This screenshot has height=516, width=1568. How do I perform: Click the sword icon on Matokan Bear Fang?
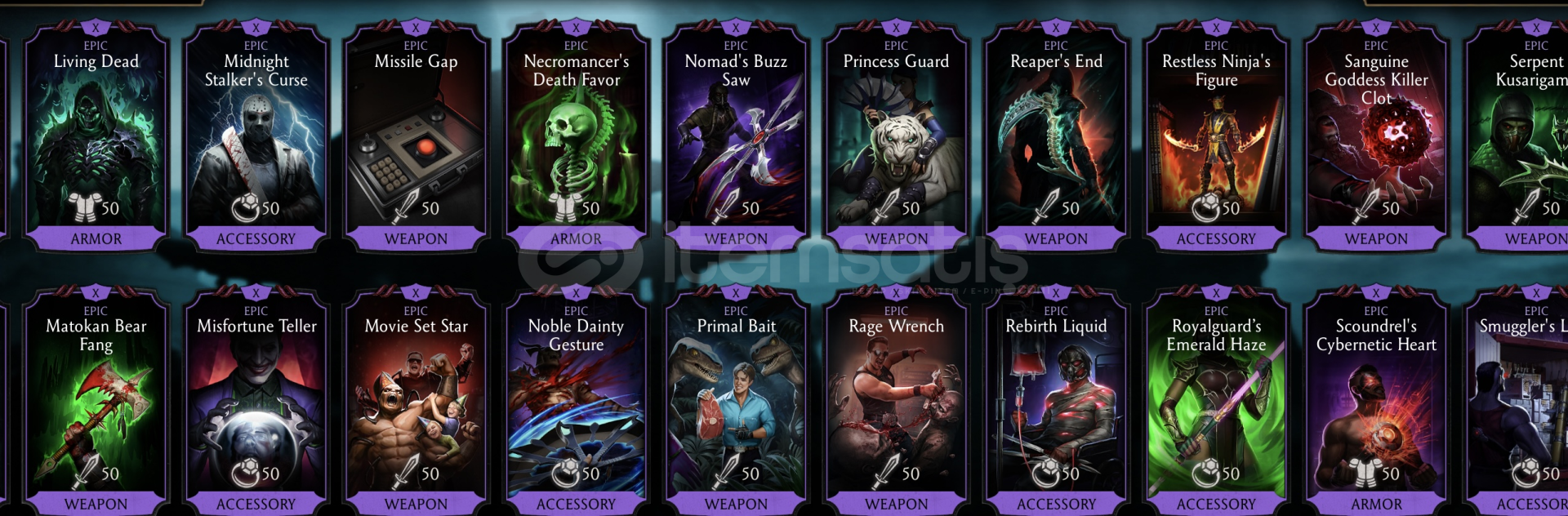point(85,471)
